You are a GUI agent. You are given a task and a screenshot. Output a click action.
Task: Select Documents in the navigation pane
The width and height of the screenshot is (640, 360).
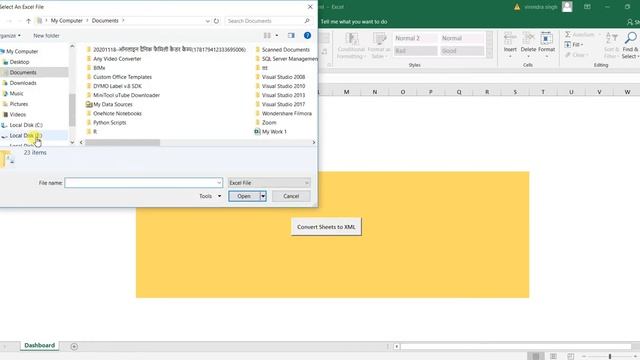(x=23, y=72)
